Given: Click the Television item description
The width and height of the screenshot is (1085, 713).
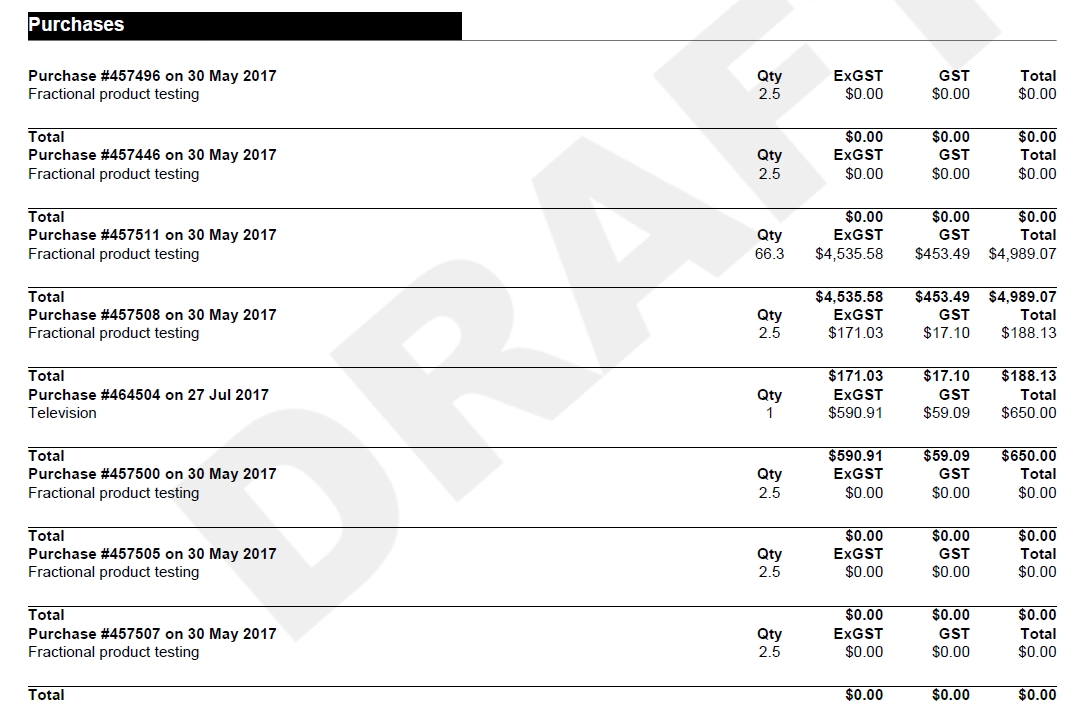Looking at the screenshot, I should click(62, 413).
